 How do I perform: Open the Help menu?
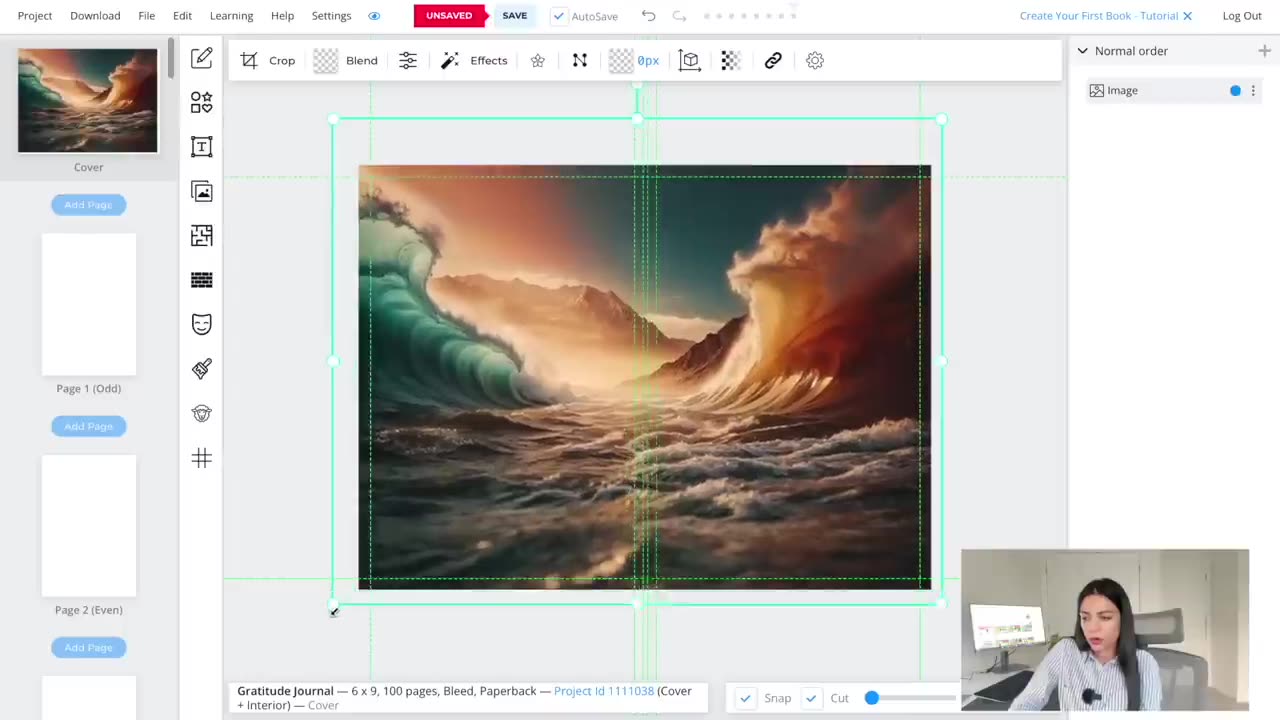[x=283, y=16]
